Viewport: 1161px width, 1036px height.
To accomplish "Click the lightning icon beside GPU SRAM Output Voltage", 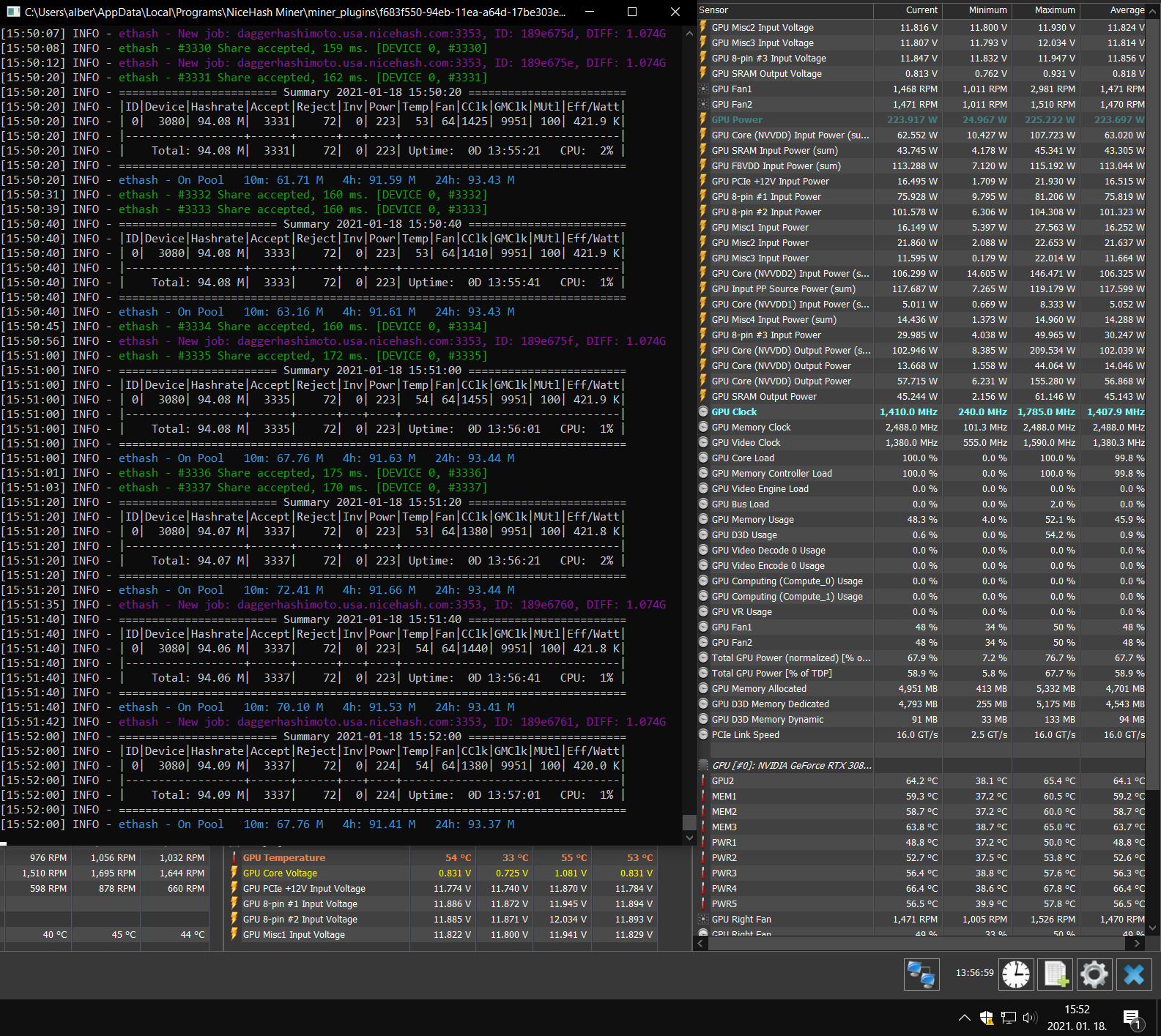I will (704, 73).
